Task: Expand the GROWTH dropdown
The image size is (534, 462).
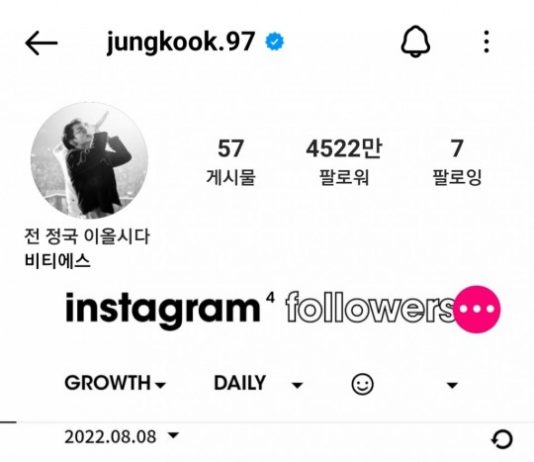Action: coord(115,383)
